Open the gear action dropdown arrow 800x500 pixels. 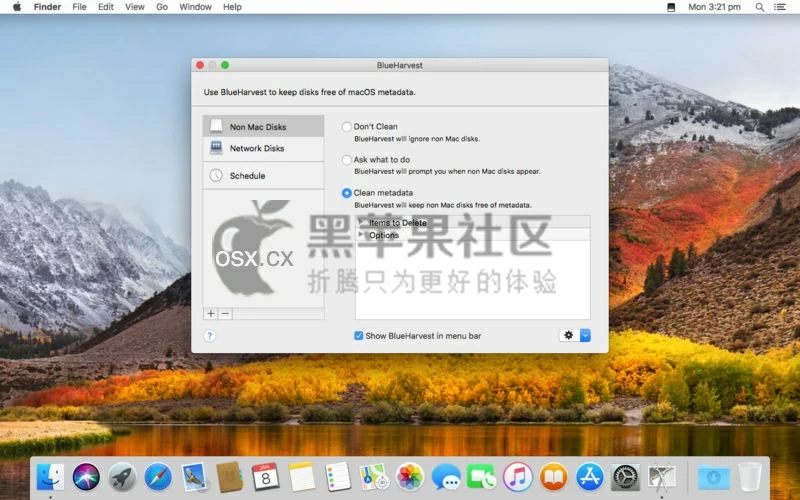585,335
